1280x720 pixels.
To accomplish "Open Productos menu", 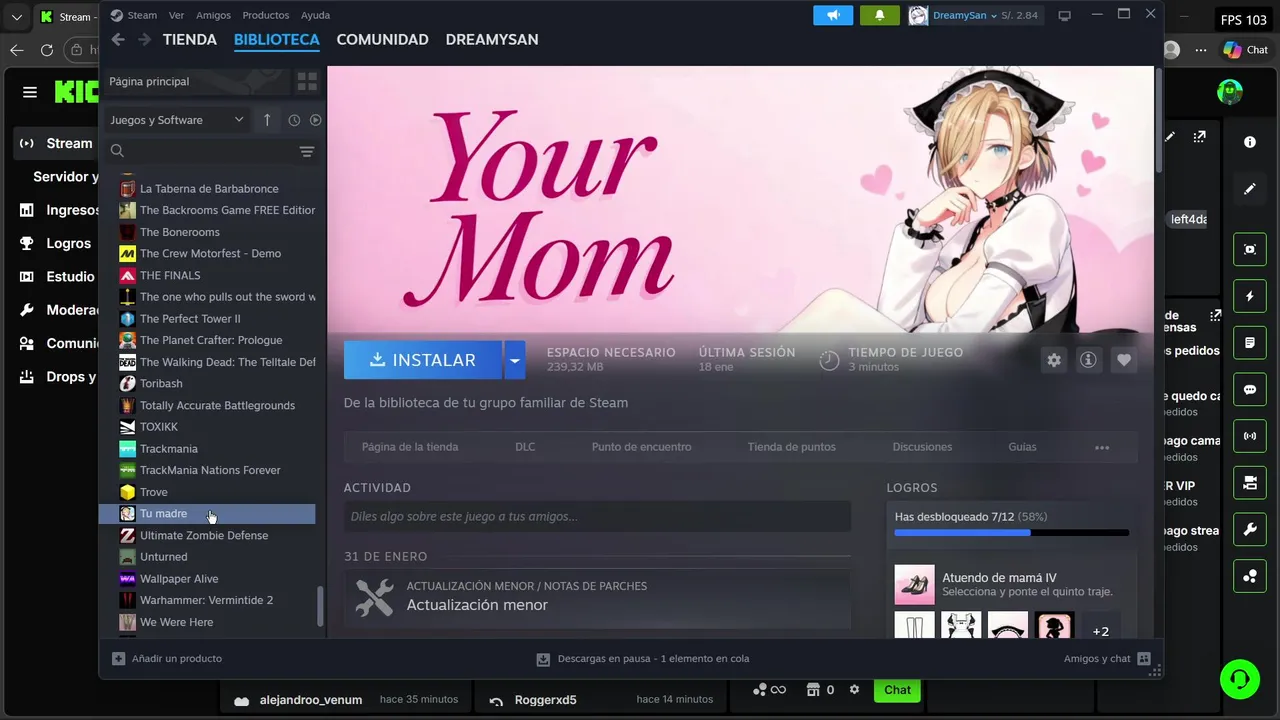I will pos(266,15).
